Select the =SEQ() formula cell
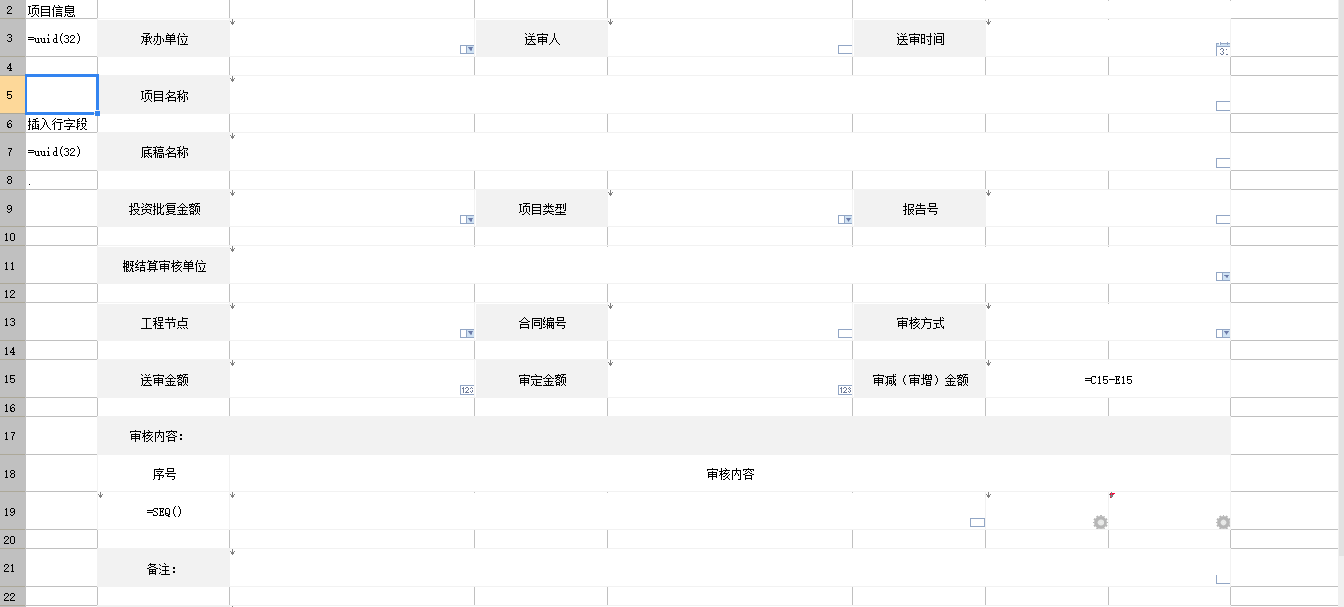This screenshot has width=1344, height=607. [164, 511]
